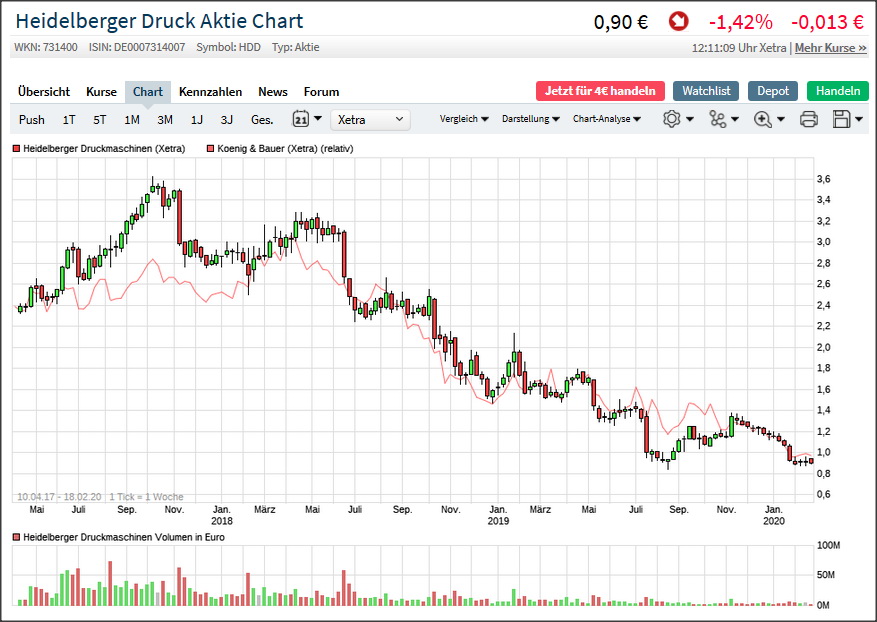This screenshot has height=622, width=877.
Task: Click the 10.04.17 - 18.02.20 date range label
Action: [59, 497]
